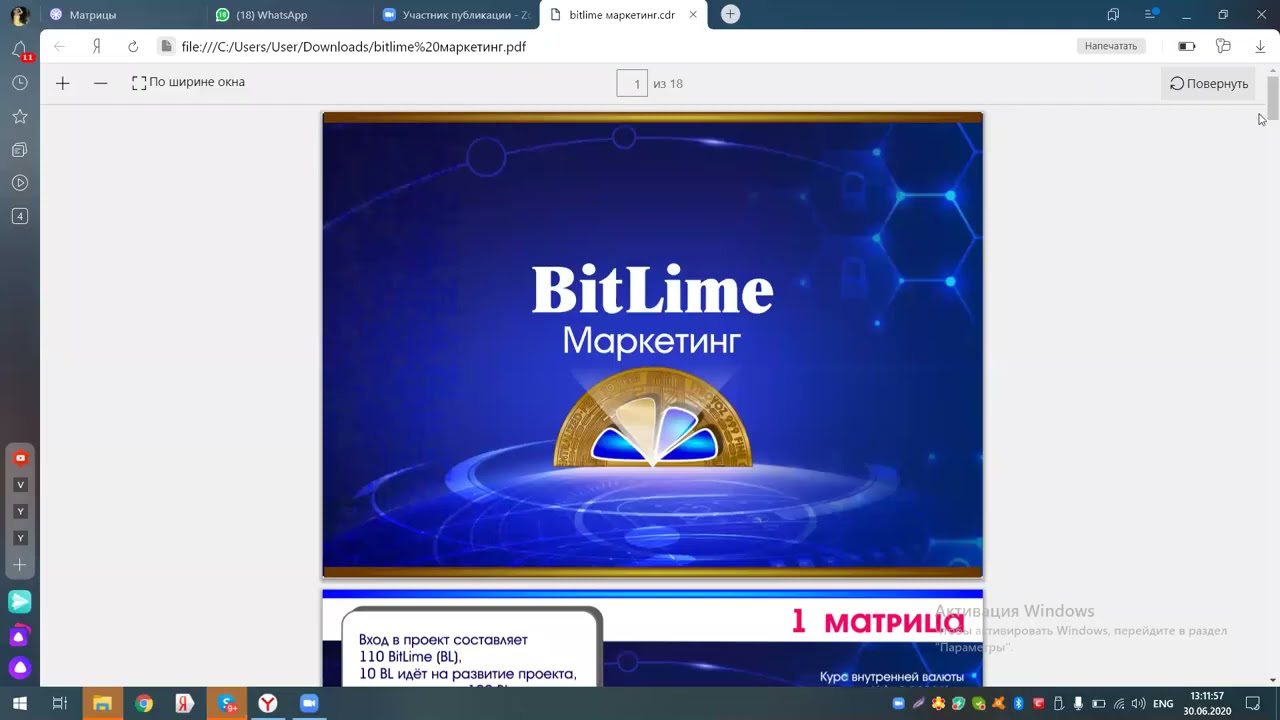1280x720 pixels.
Task: Reload the PDF page
Action: (133, 46)
